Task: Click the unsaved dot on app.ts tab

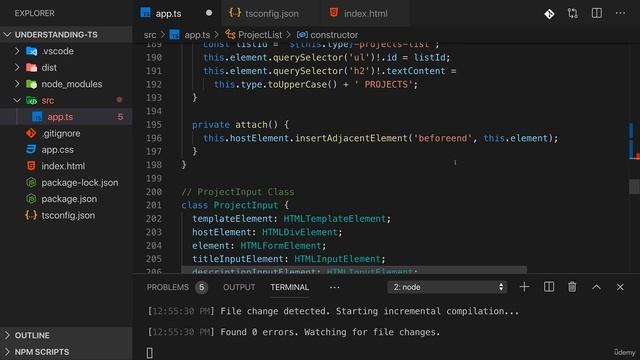Action: (209, 13)
